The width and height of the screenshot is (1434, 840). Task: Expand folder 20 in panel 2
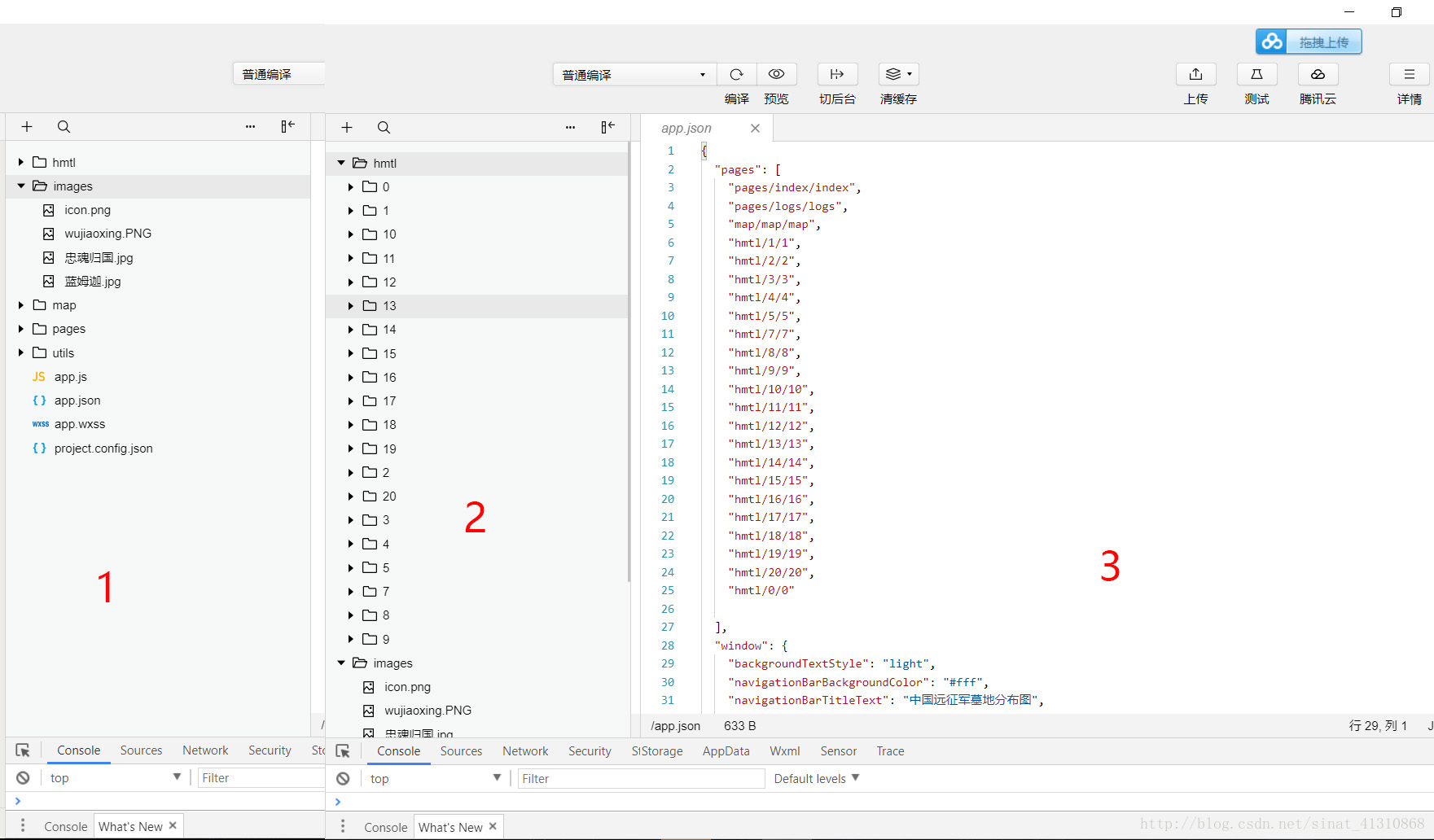tap(351, 497)
